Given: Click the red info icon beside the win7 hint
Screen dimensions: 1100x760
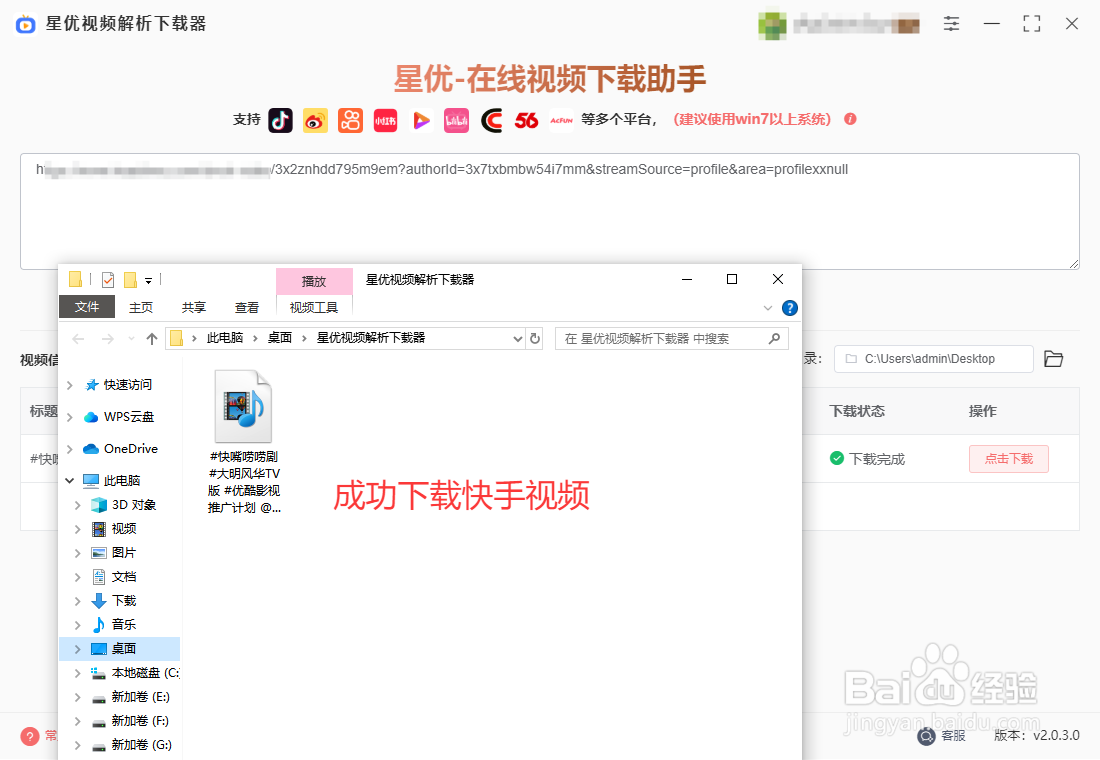Looking at the screenshot, I should click(x=850, y=119).
